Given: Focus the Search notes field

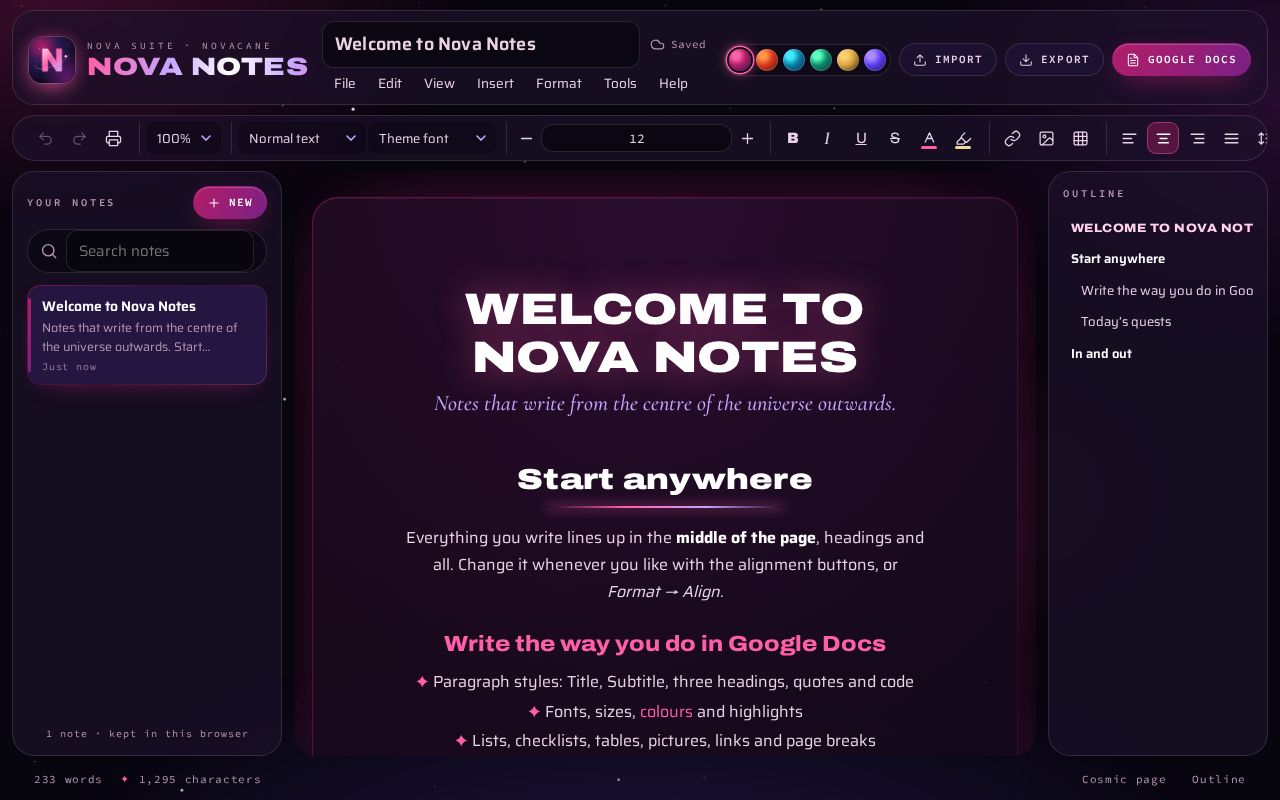Looking at the screenshot, I should click(160, 251).
